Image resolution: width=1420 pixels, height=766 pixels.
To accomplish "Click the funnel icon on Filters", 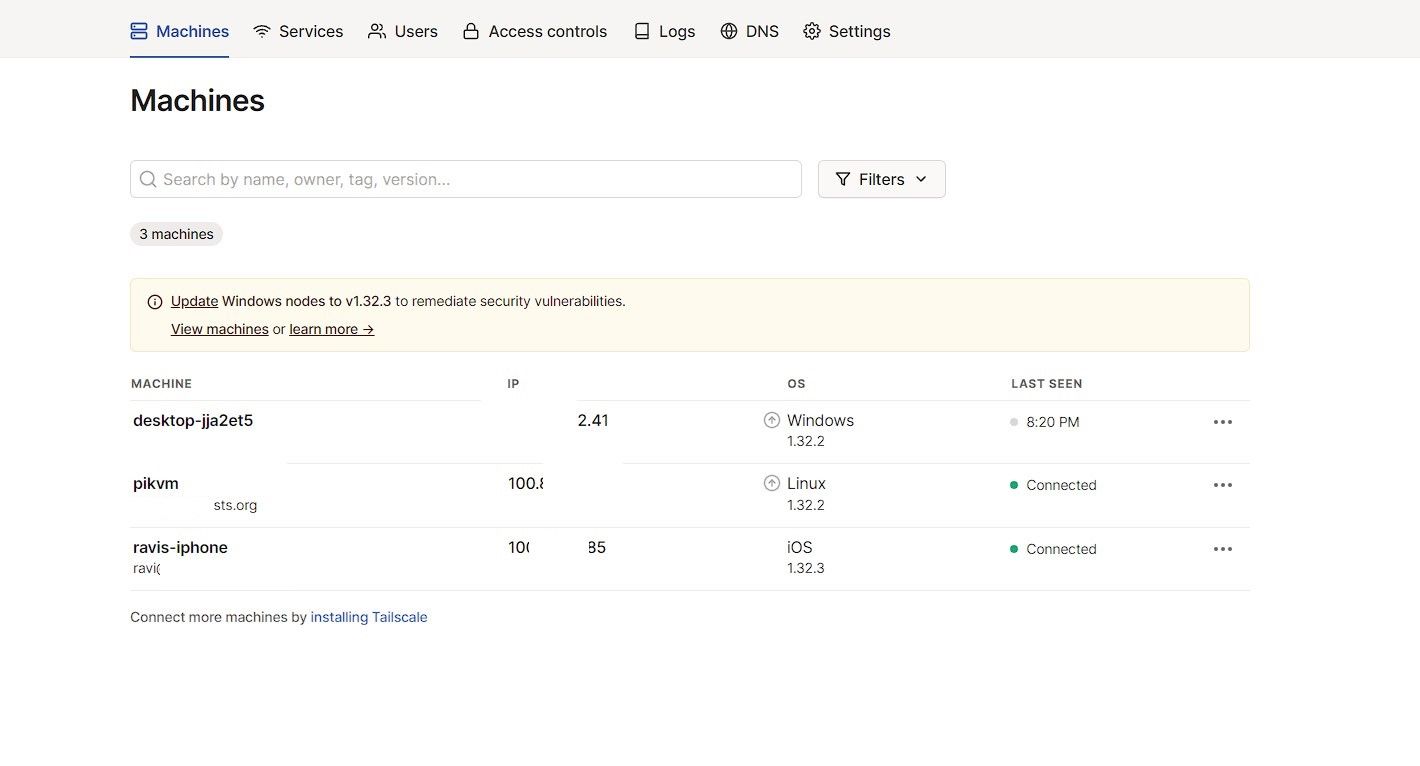I will 843,179.
